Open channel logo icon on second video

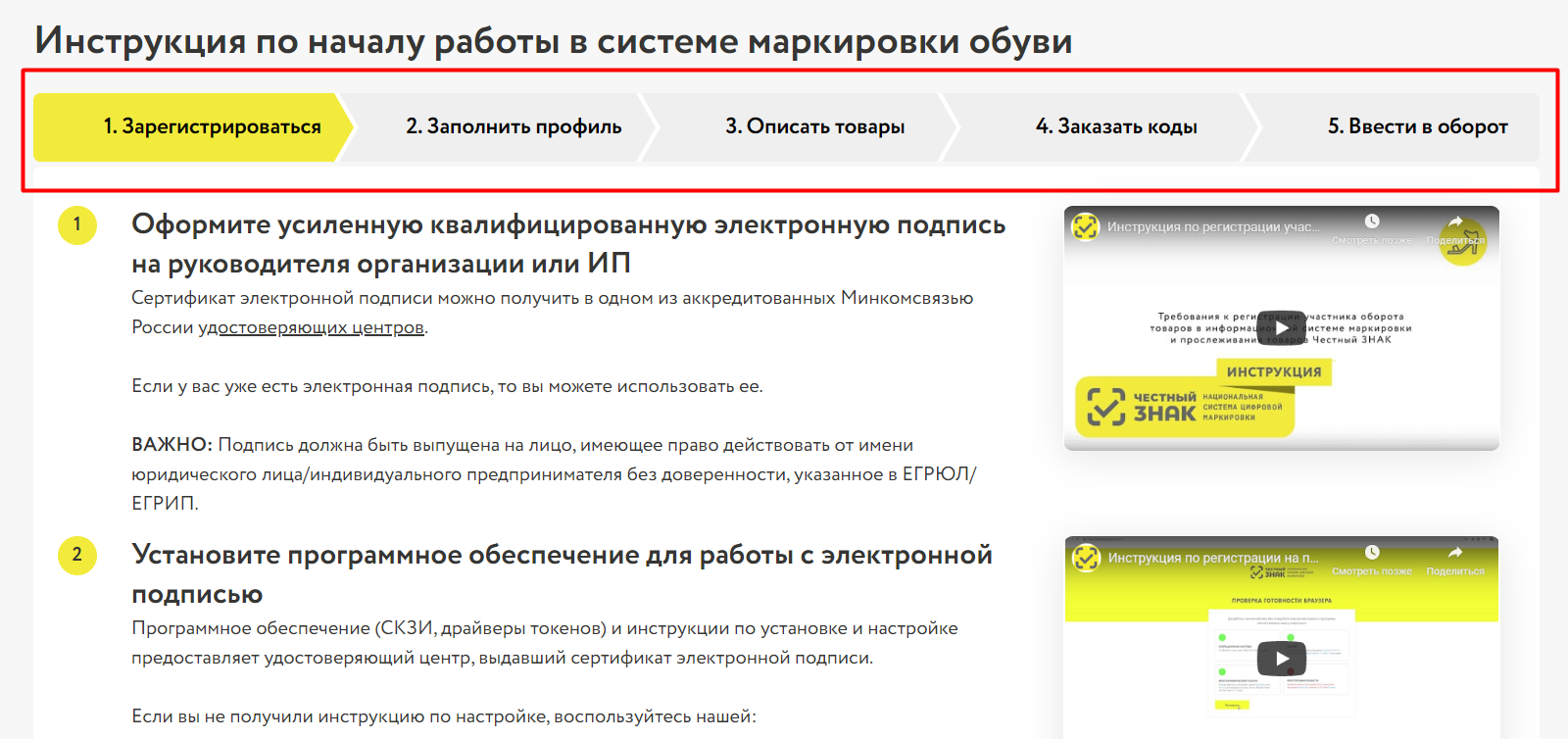1086,558
